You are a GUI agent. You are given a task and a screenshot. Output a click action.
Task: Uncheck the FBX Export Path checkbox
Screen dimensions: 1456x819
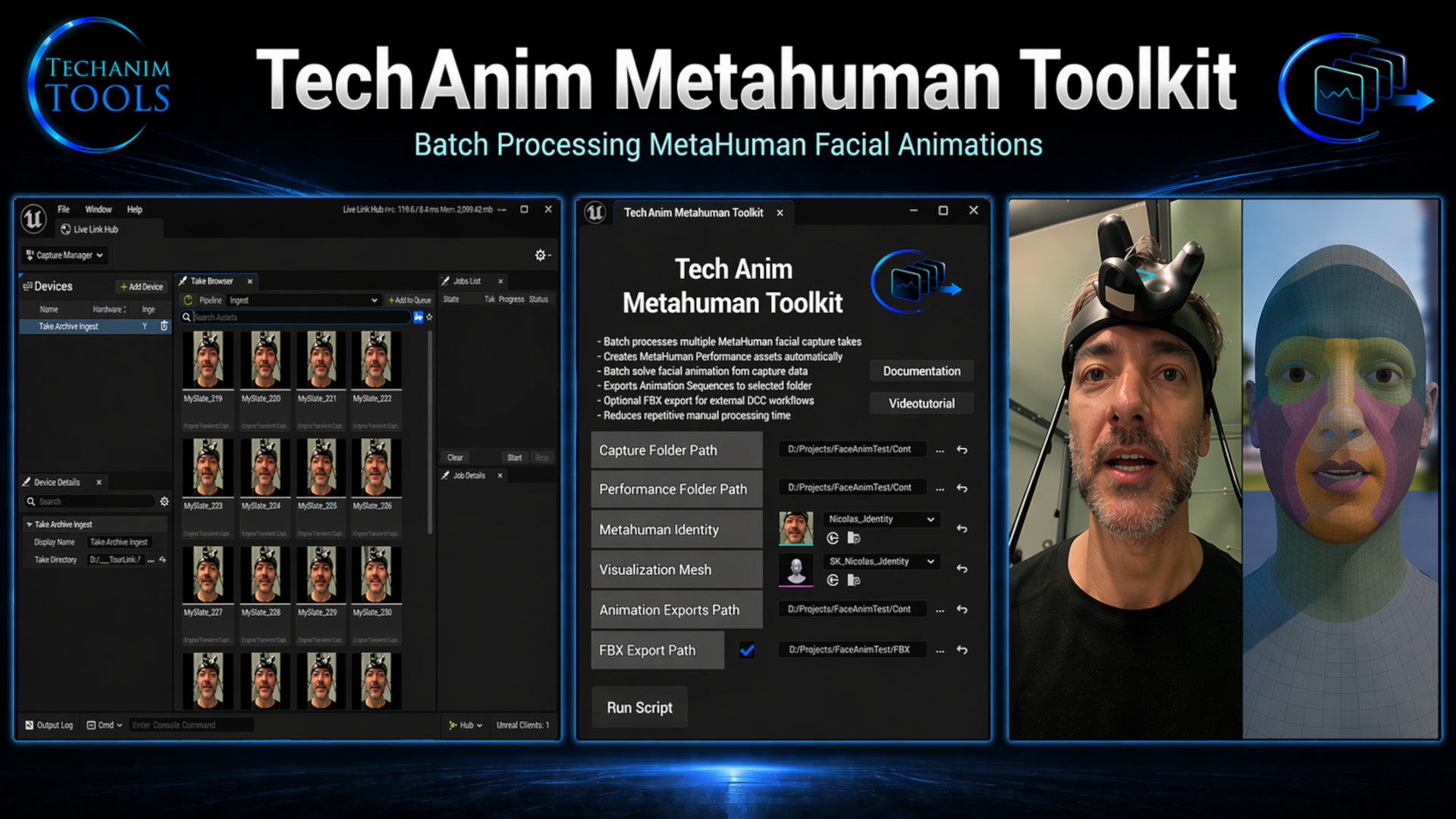pyautogui.click(x=747, y=650)
